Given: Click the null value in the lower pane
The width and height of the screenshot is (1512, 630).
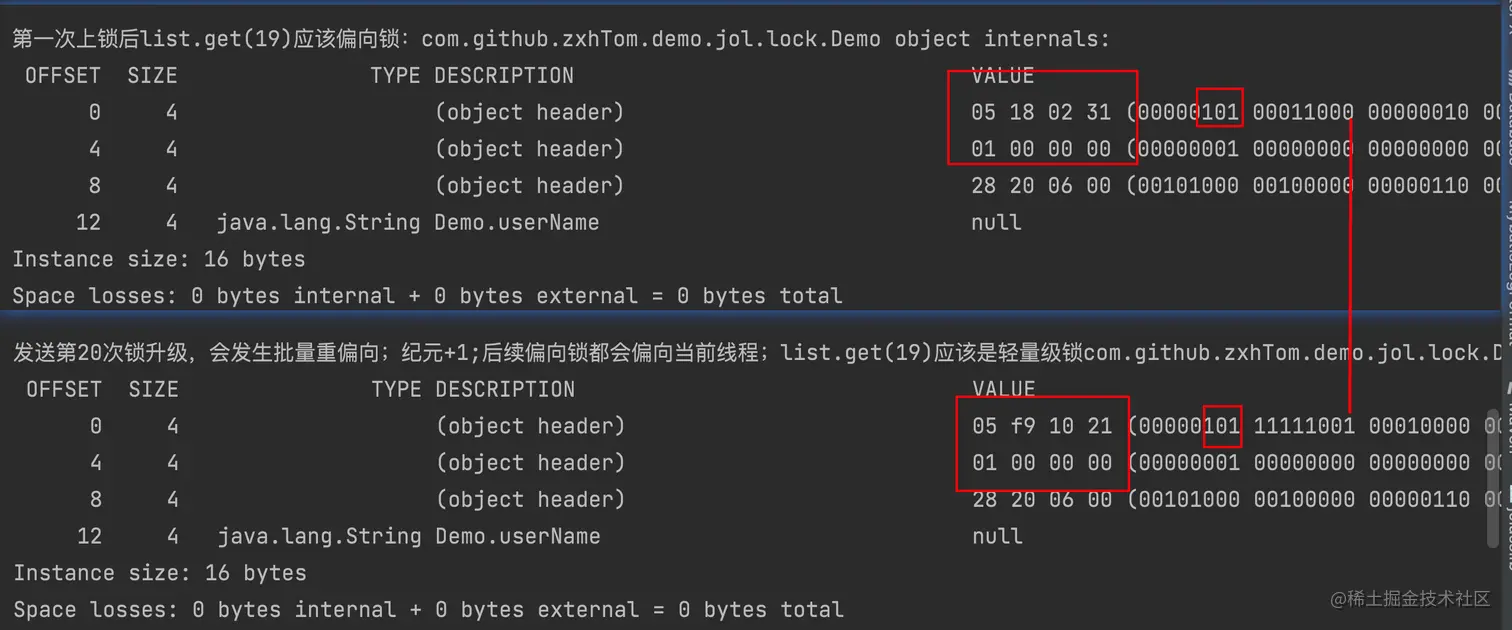Looking at the screenshot, I should (997, 536).
